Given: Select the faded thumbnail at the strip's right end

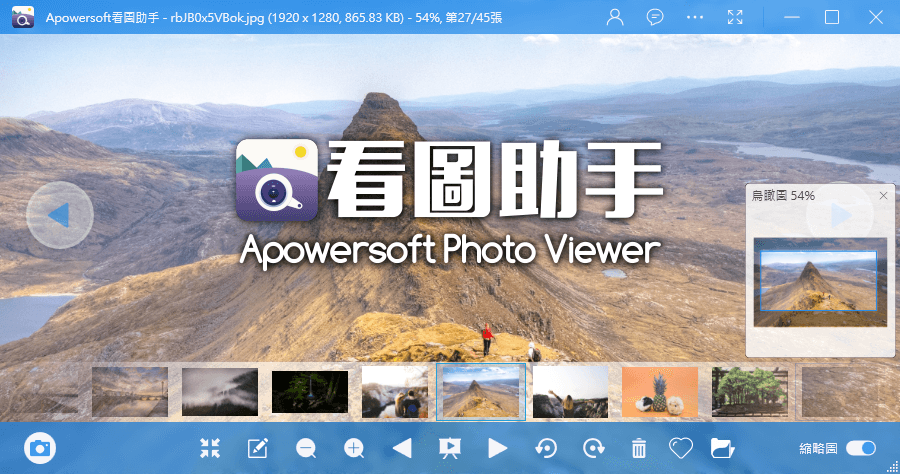Looking at the screenshot, I should pos(840,392).
